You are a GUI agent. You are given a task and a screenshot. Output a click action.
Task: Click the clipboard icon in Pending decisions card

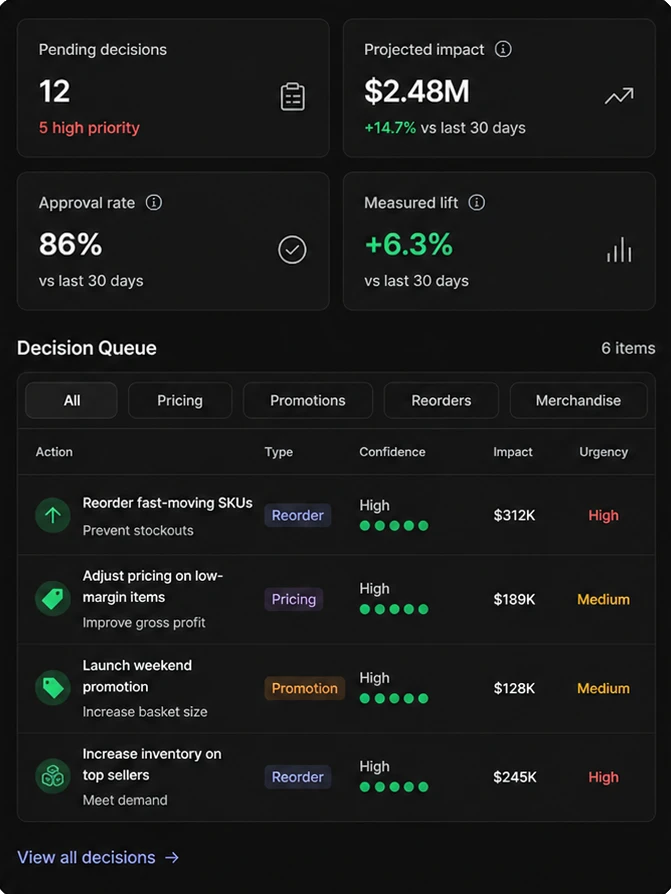[x=292, y=96]
